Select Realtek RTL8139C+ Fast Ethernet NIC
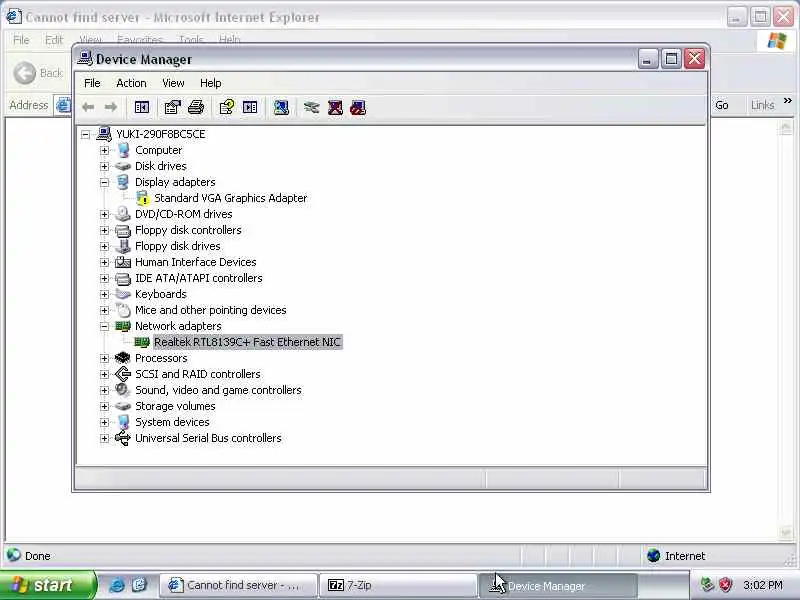 click(247, 342)
